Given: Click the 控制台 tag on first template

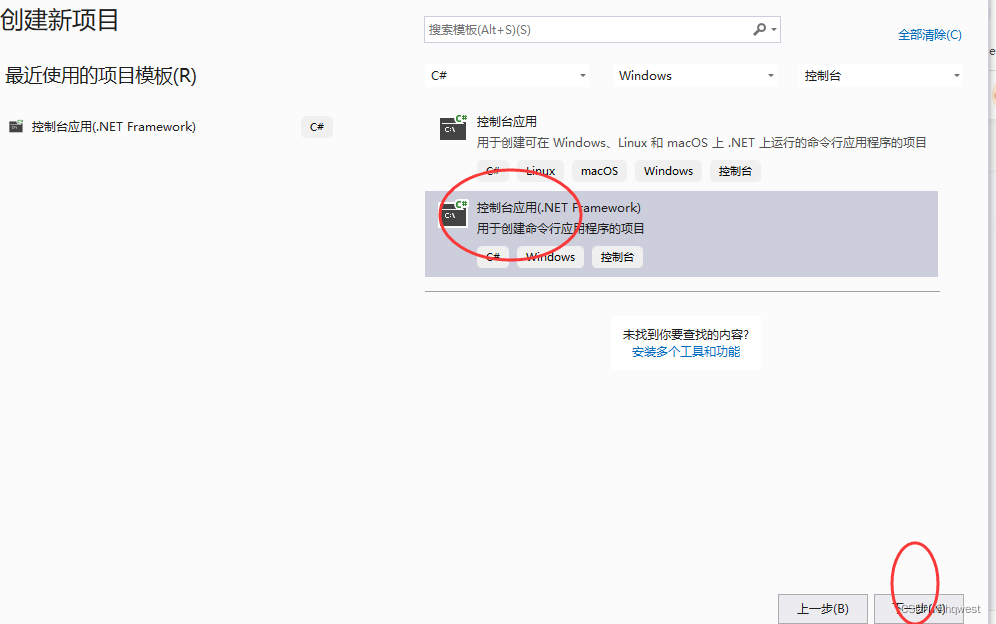Looking at the screenshot, I should 735,171.
